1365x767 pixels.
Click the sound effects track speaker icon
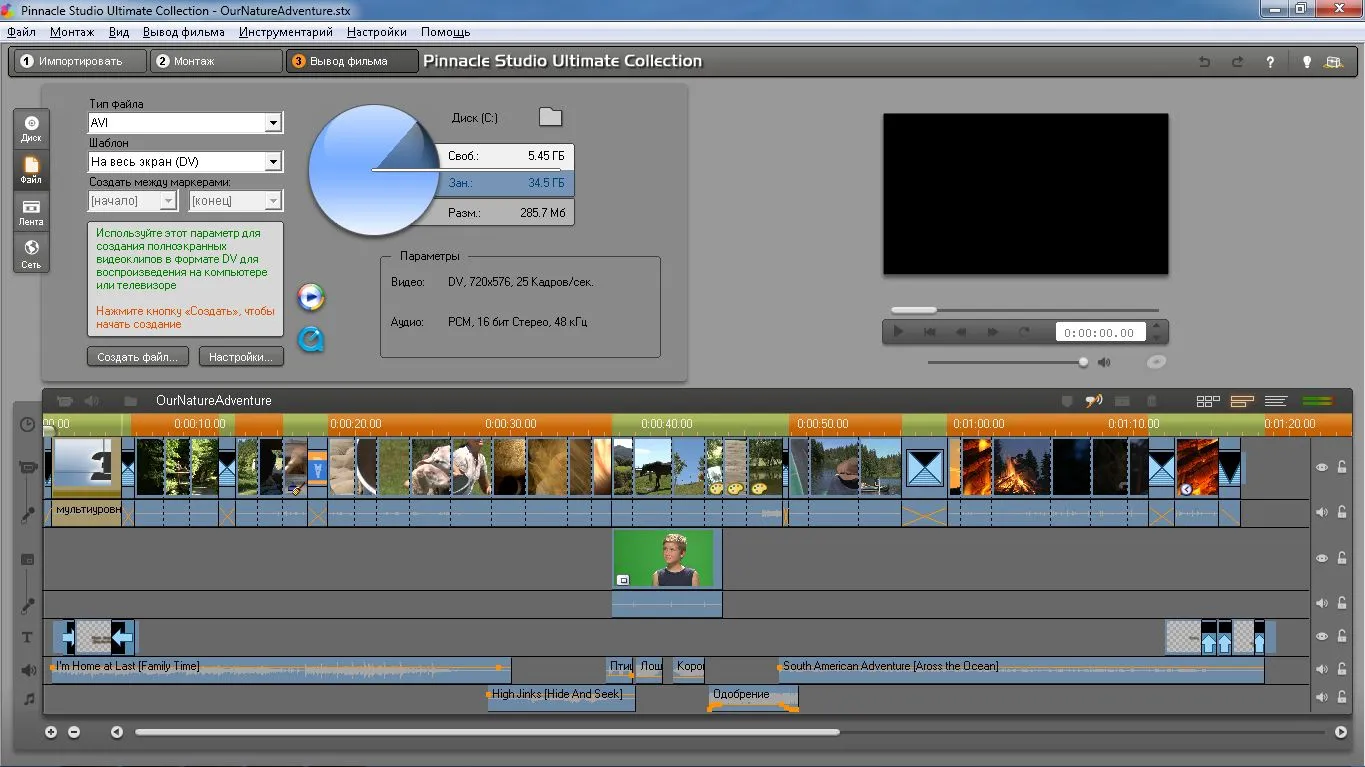[x=28, y=670]
